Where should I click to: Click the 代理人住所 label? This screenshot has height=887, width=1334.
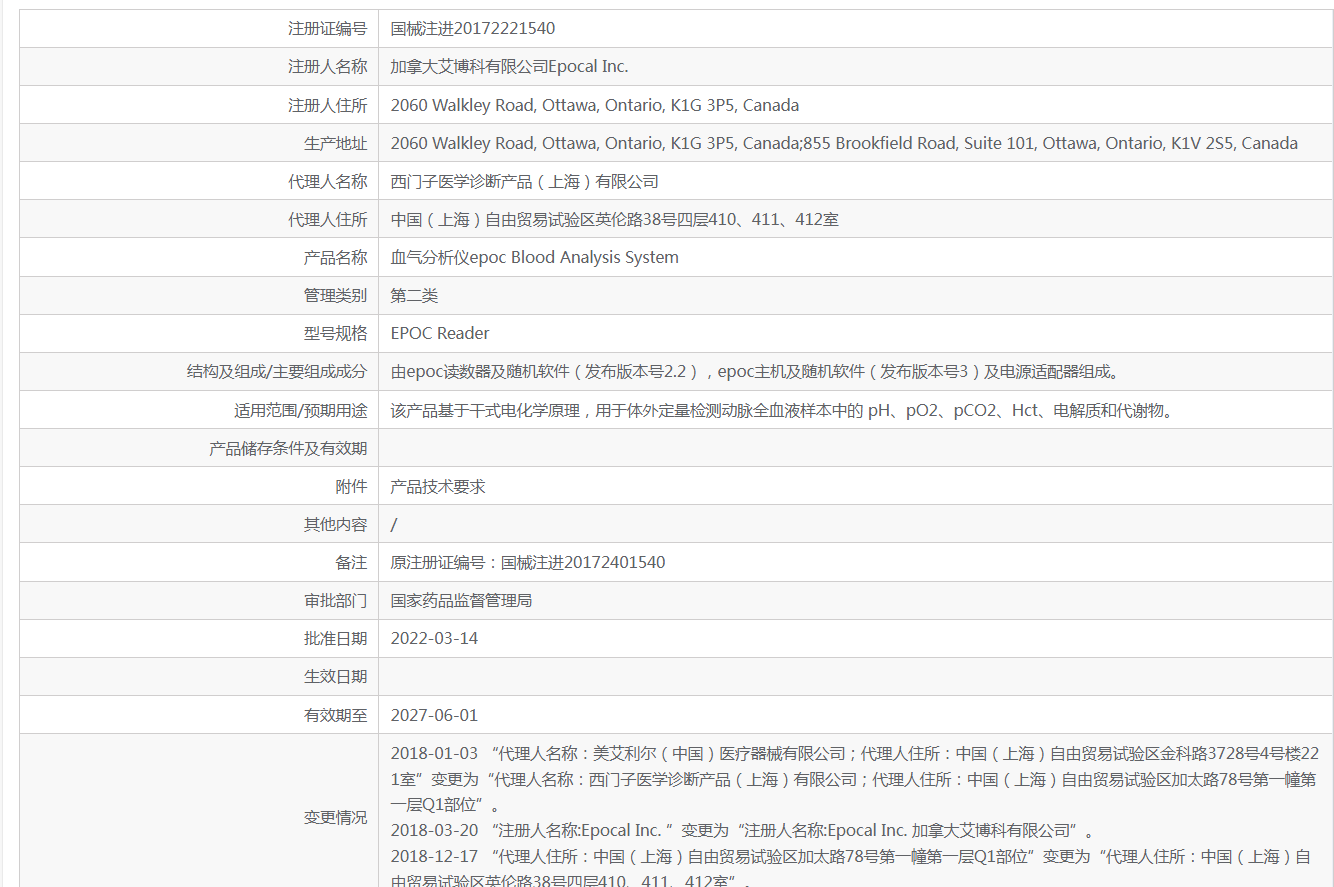point(327,219)
